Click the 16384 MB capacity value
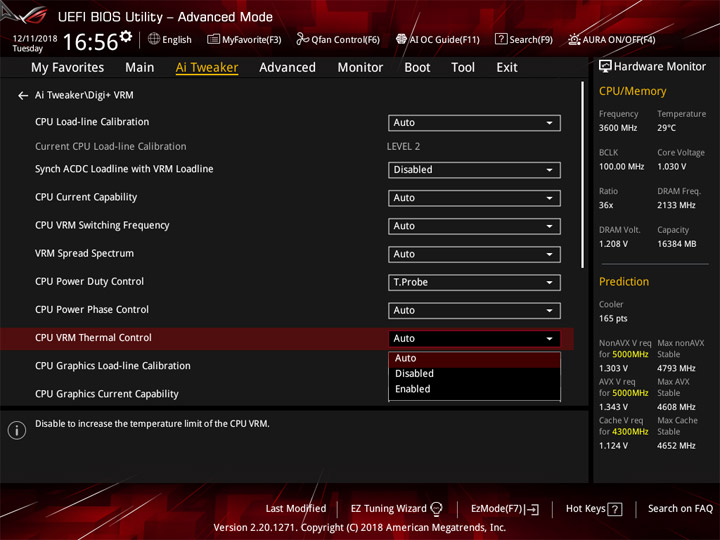 [676, 244]
